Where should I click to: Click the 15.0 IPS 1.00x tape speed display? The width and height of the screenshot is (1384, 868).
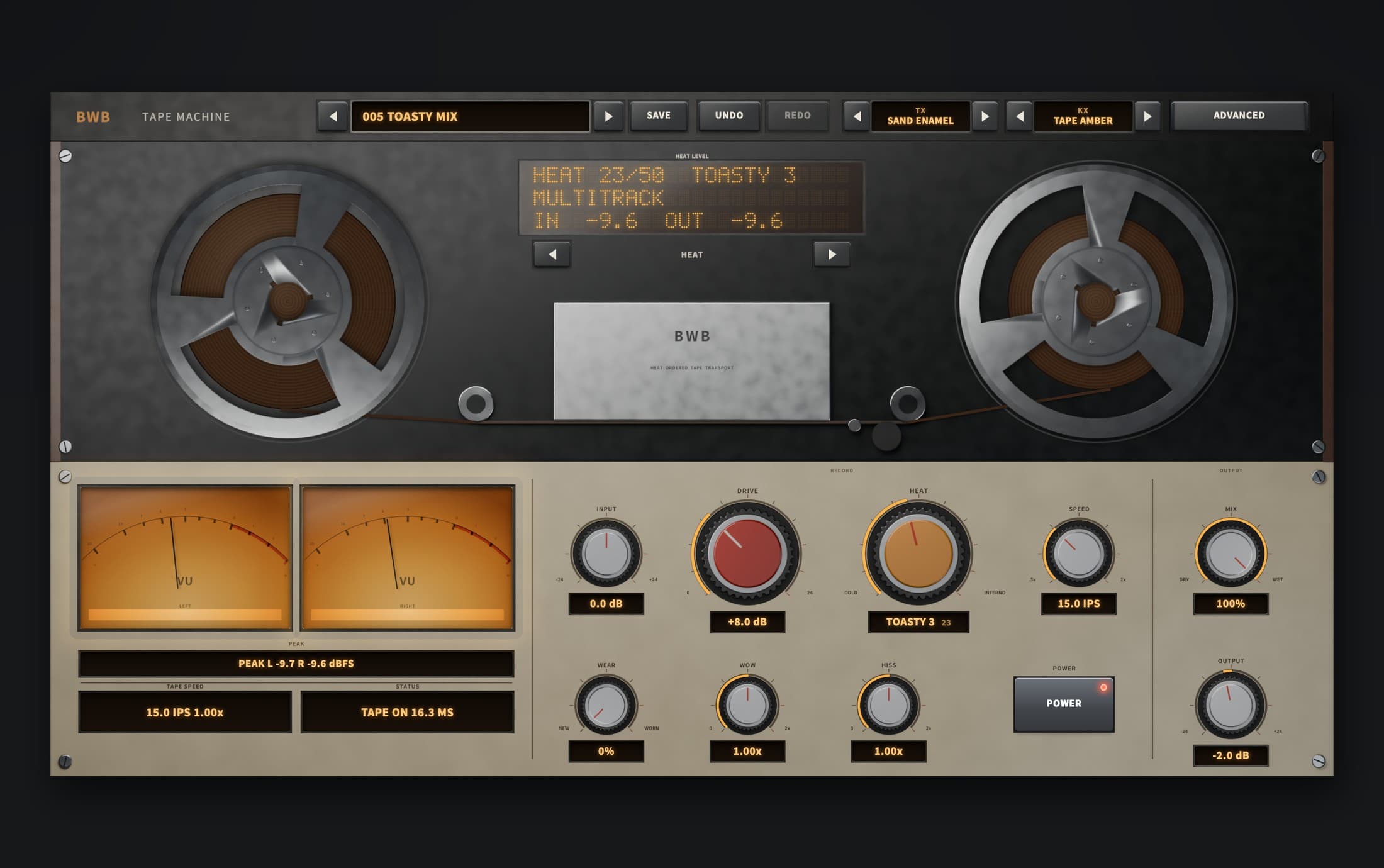(x=185, y=712)
